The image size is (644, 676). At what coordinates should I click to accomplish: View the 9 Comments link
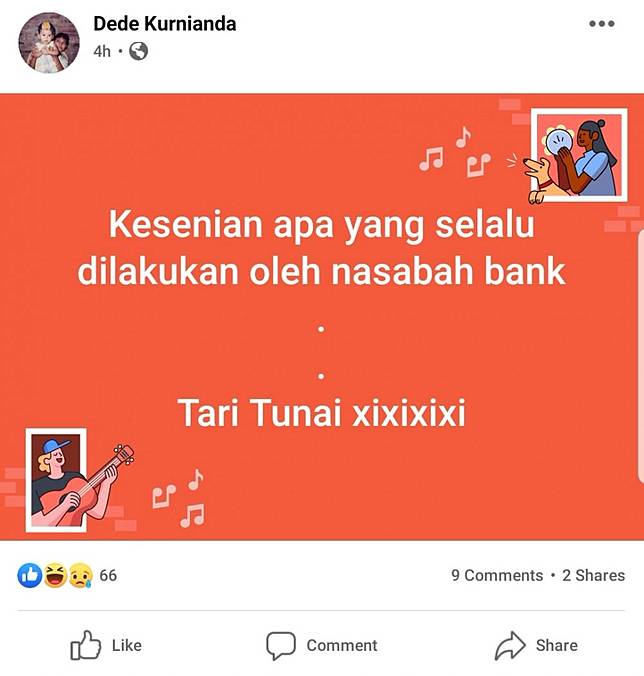click(497, 576)
